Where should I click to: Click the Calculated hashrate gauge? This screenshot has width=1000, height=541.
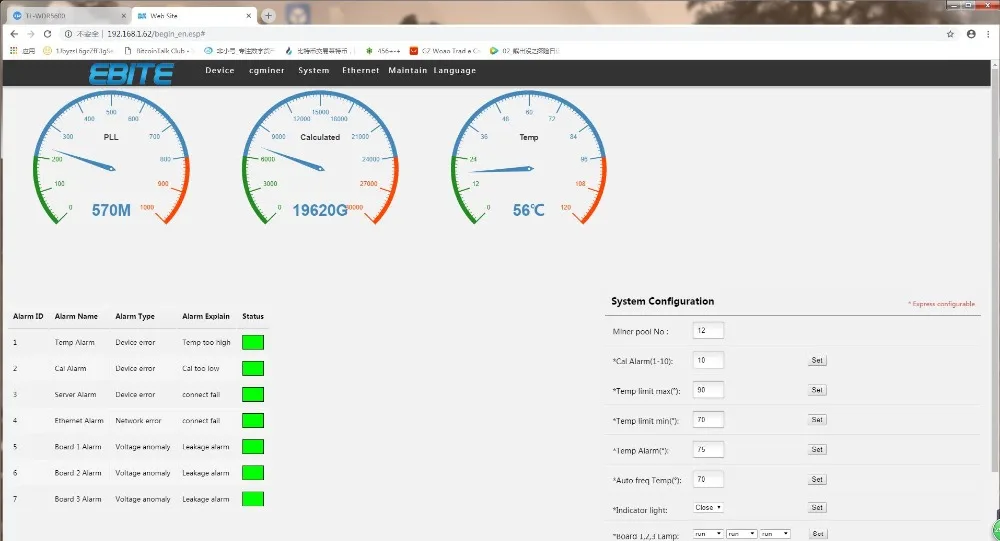click(x=320, y=158)
